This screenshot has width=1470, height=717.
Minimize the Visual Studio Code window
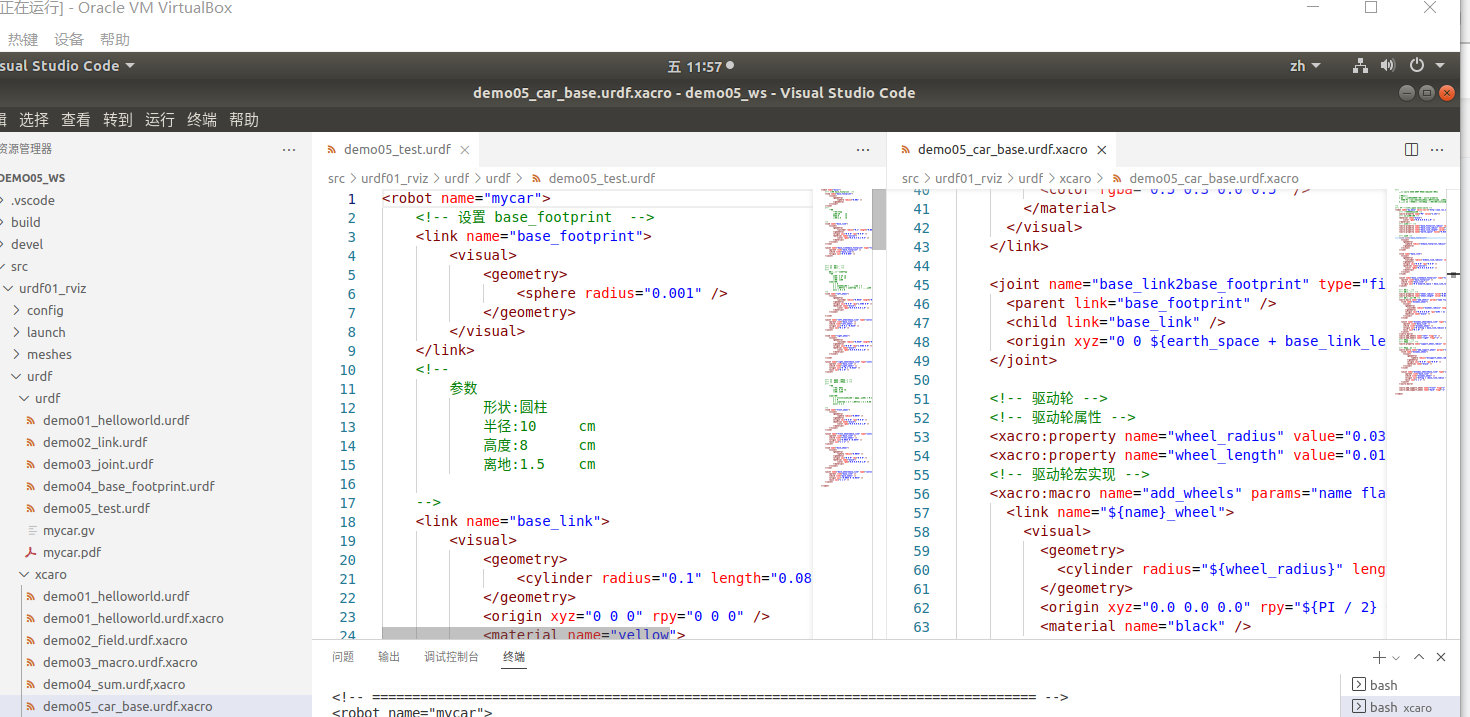coord(1407,93)
